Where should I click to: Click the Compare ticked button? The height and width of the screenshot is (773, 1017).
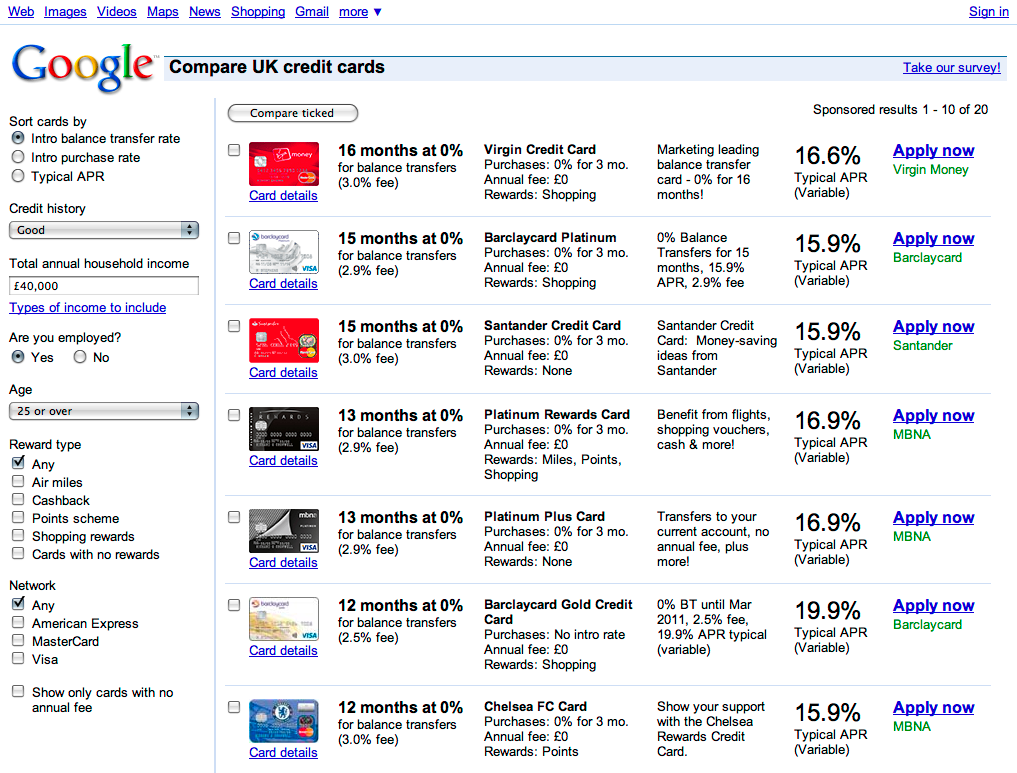click(x=293, y=113)
